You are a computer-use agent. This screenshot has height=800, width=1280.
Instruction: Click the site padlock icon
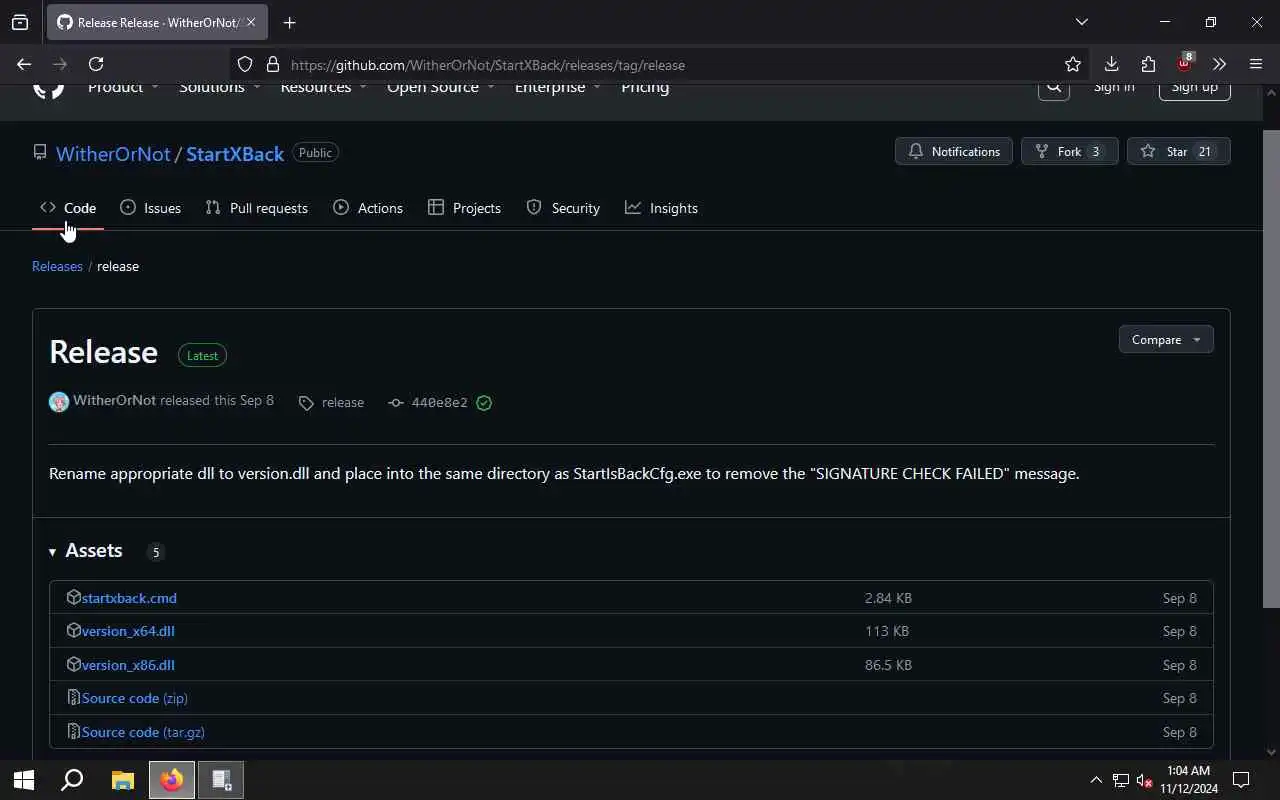[272, 64]
